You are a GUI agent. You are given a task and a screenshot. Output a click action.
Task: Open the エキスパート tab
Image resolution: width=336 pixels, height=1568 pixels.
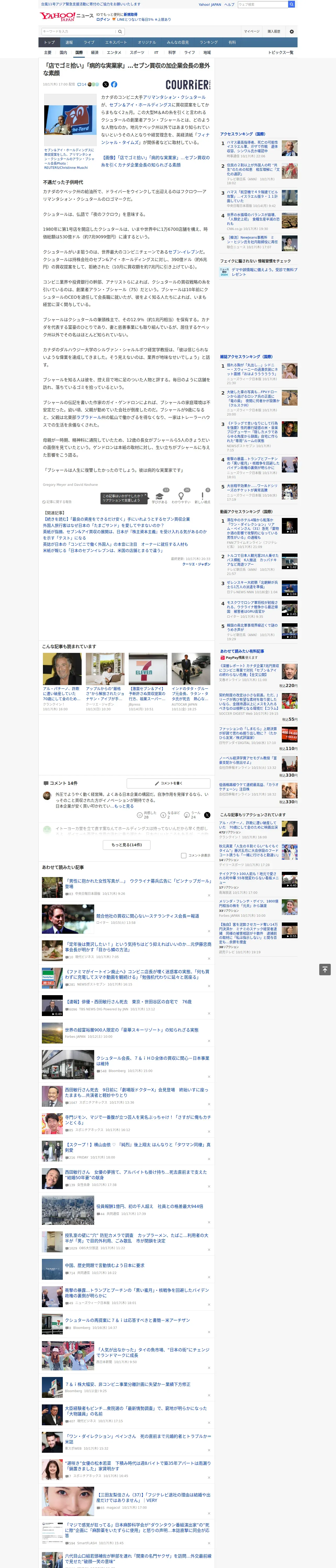[x=116, y=43]
